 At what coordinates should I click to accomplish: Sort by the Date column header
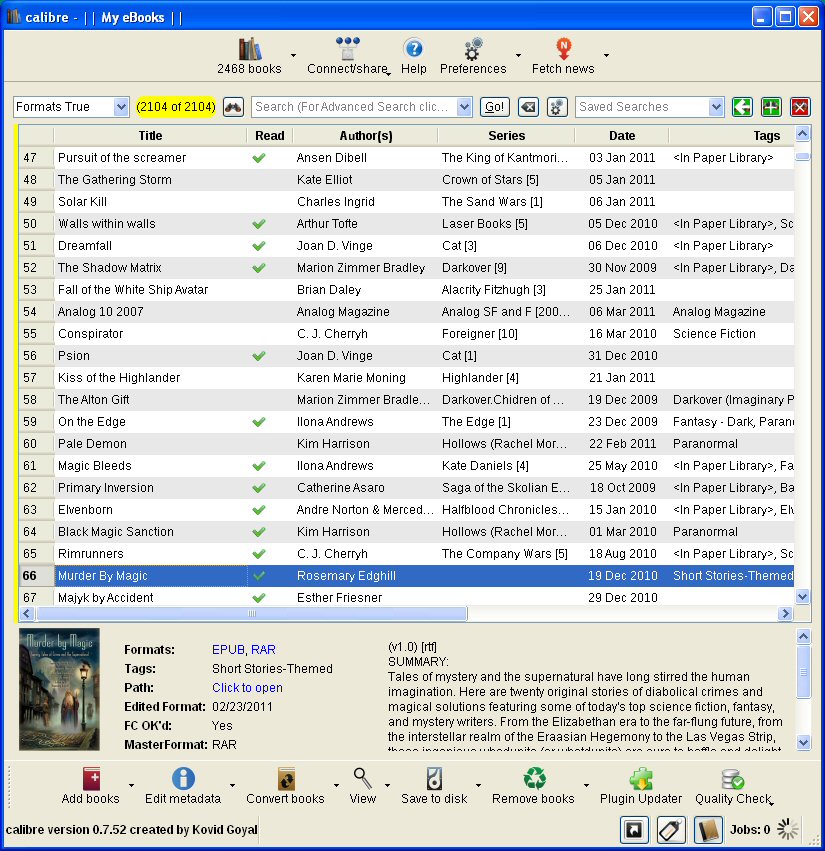coord(622,136)
